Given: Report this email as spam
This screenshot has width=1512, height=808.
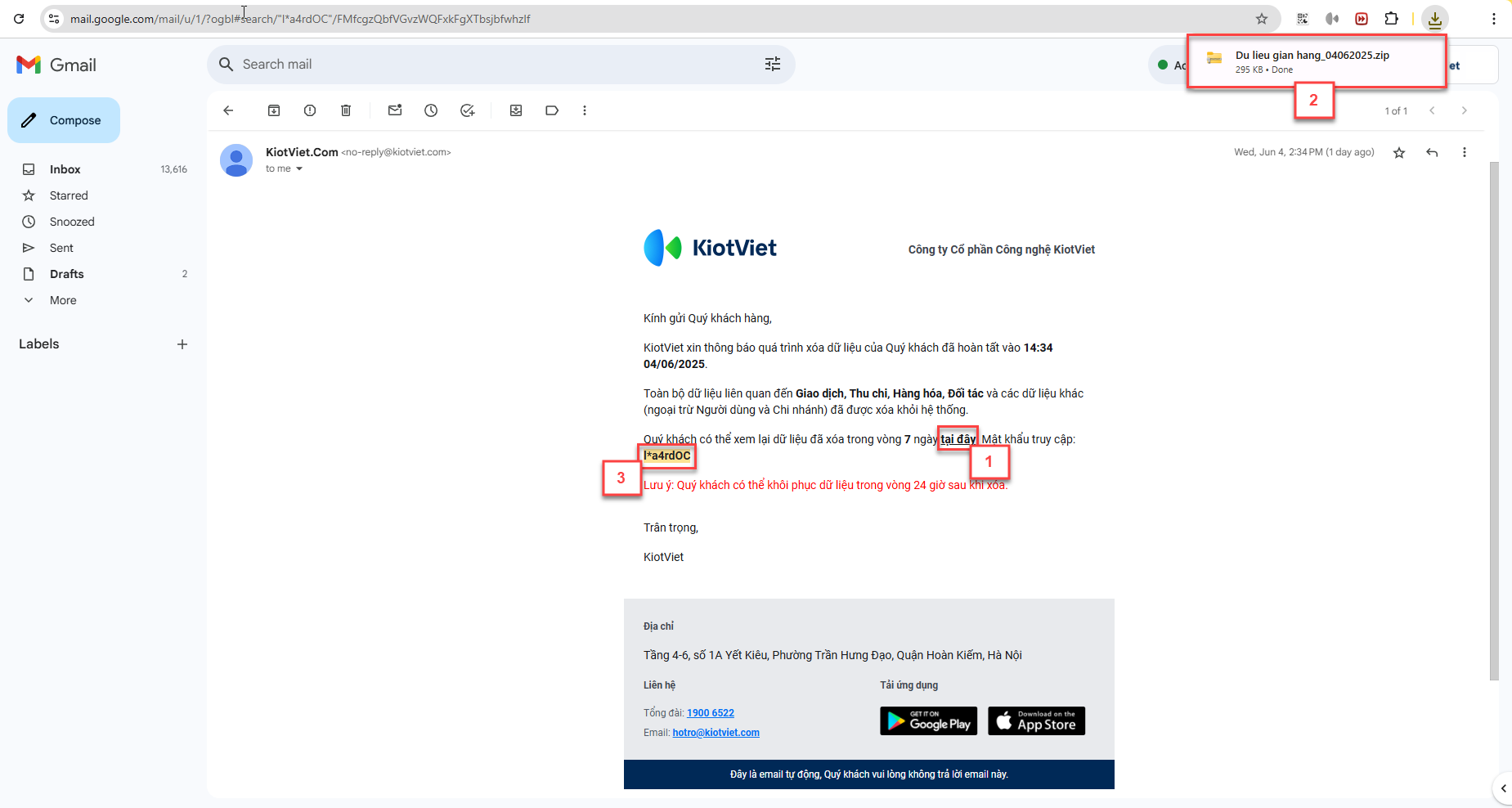Looking at the screenshot, I should tap(310, 110).
